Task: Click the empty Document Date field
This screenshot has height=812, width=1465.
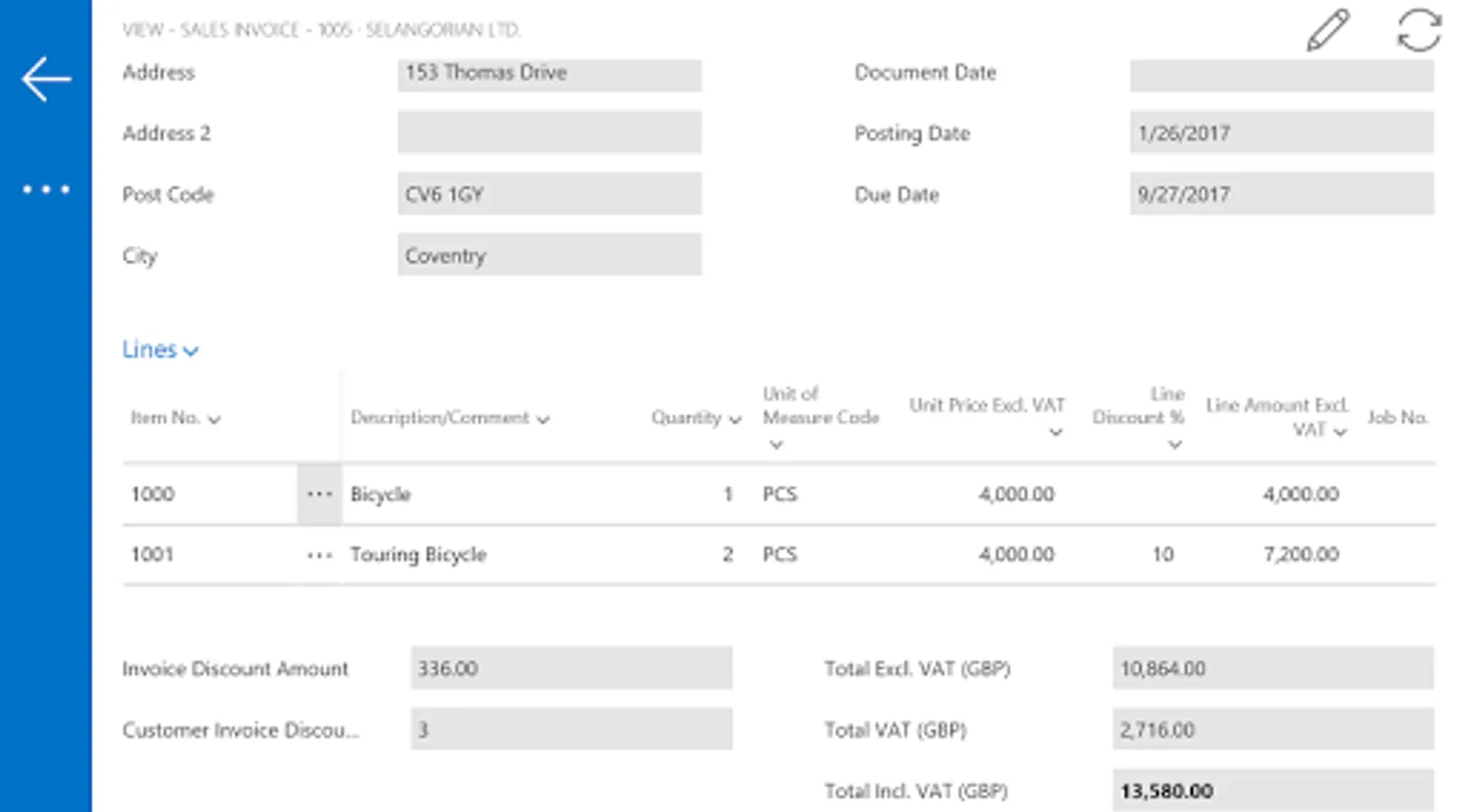Action: pyautogui.click(x=1281, y=73)
